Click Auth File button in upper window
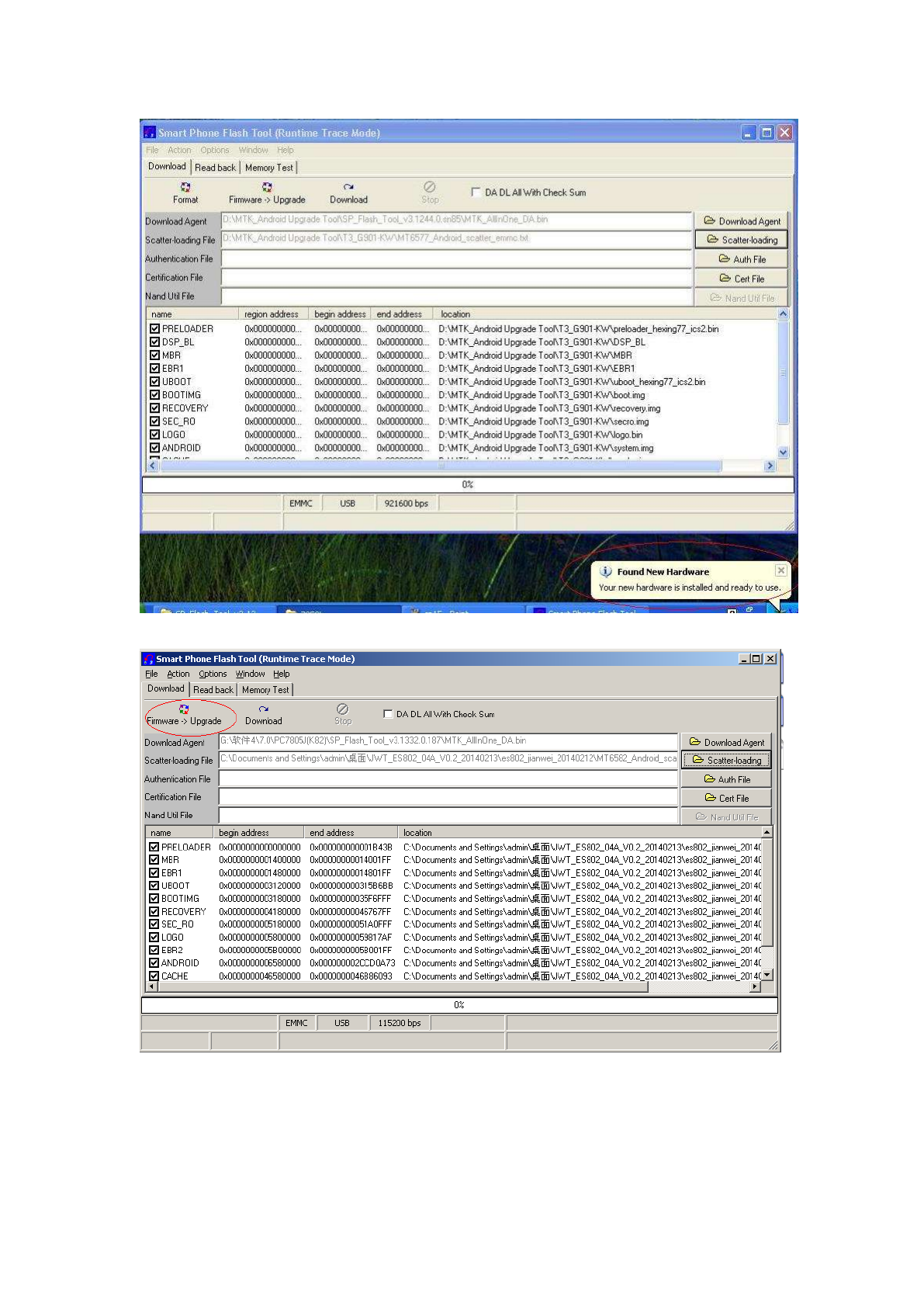Screen dimensions: 924x1307 741,259
